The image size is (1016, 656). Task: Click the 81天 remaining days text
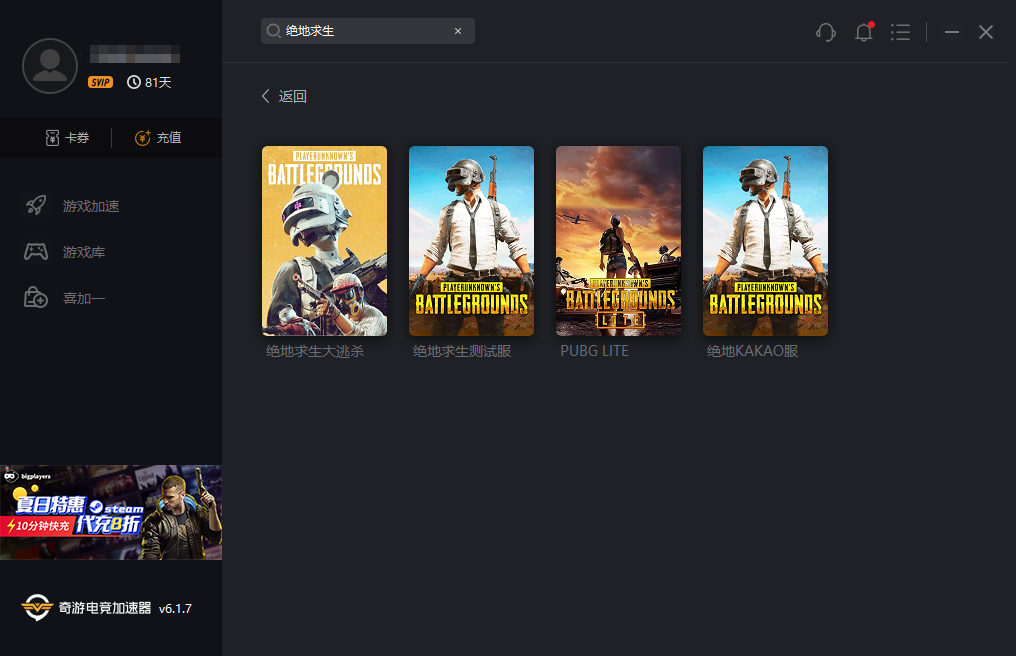click(x=158, y=82)
